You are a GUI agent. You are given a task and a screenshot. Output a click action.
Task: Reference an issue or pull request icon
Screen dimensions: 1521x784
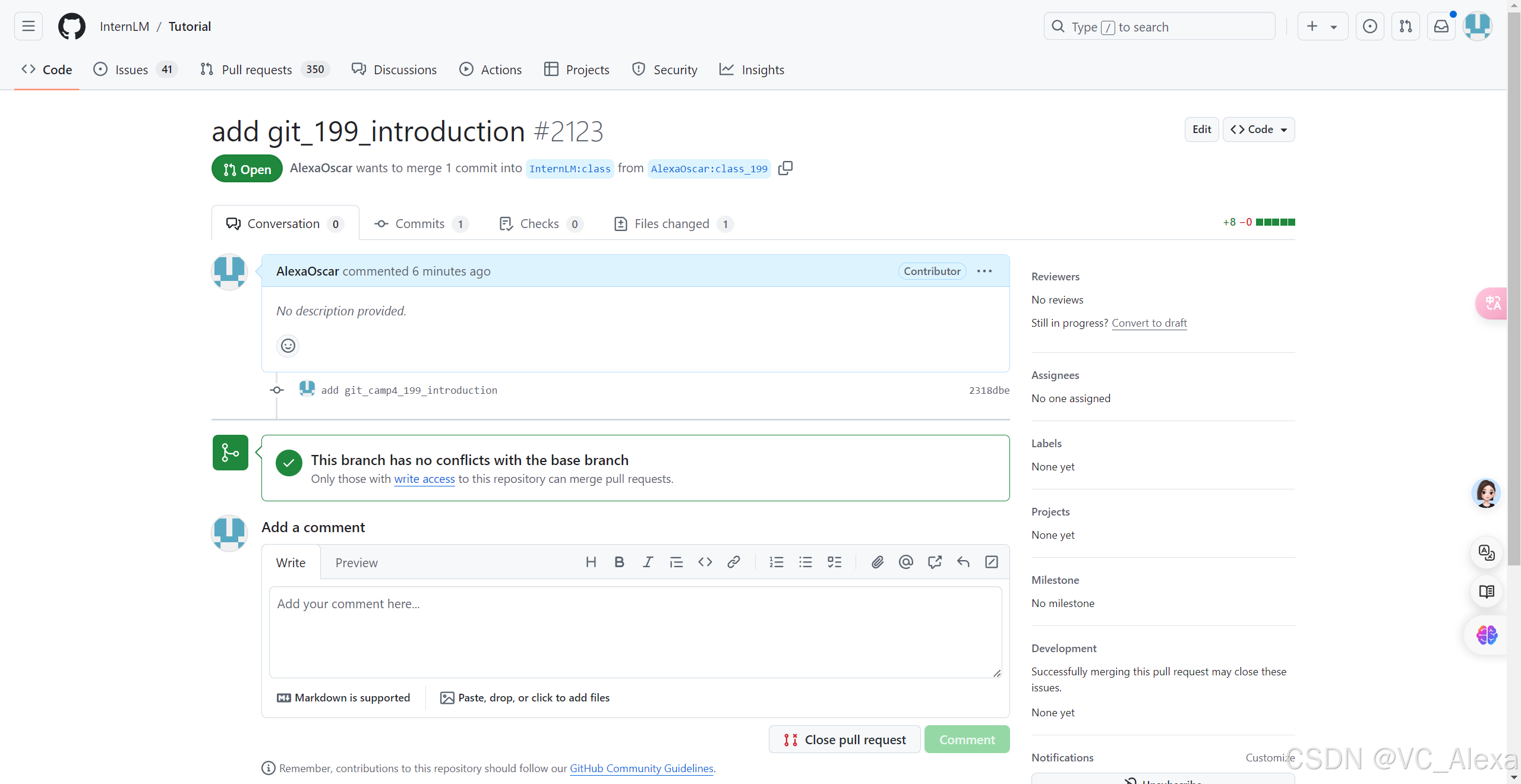[x=935, y=562]
